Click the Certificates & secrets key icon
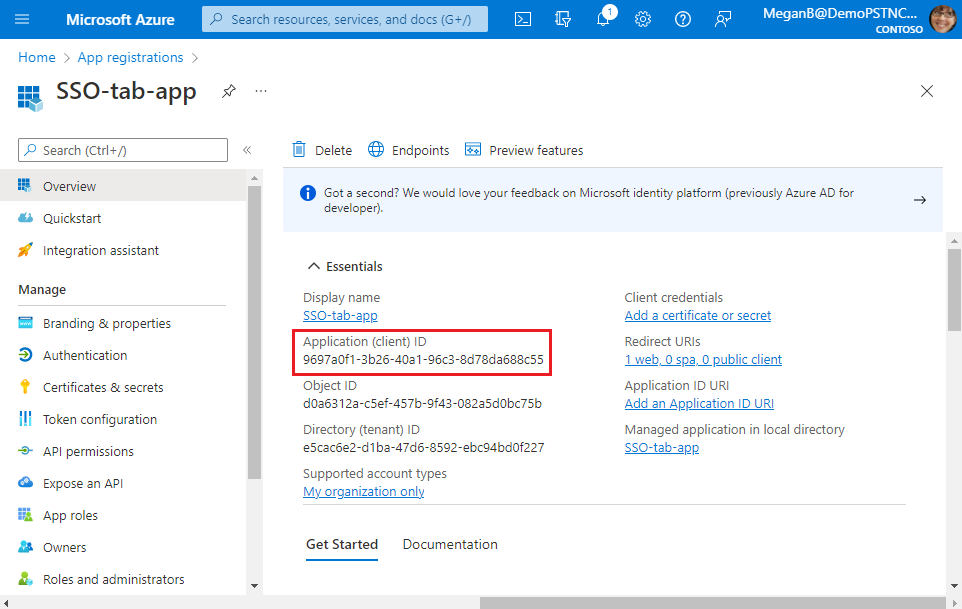The height and width of the screenshot is (609, 962). [25, 386]
